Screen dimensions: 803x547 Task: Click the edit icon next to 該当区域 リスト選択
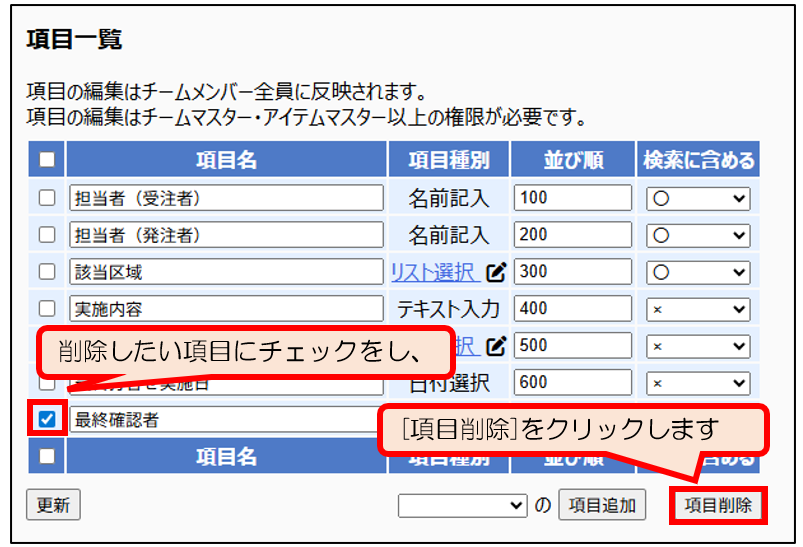pyautogui.click(x=496, y=271)
